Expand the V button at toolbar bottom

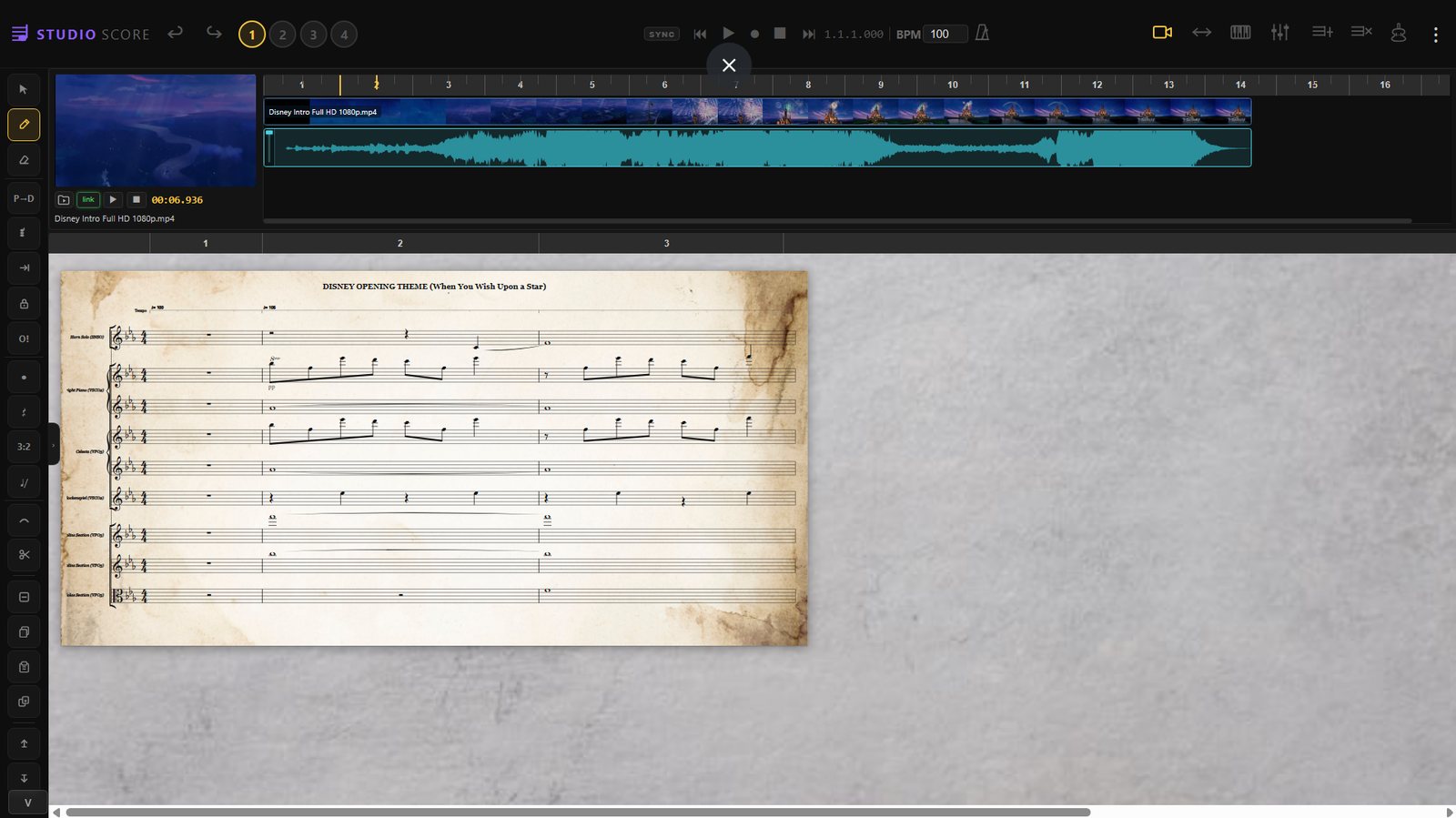click(27, 803)
